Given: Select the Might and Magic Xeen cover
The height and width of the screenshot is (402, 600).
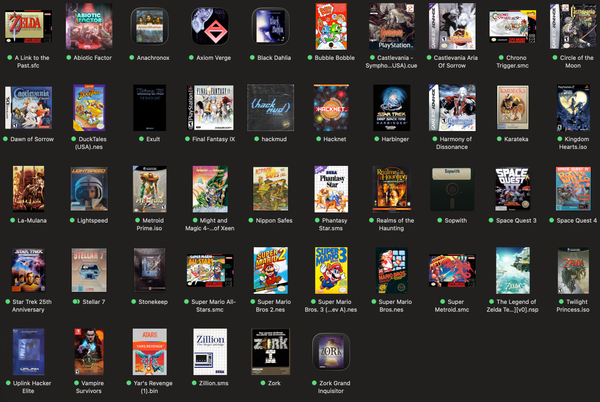Looking at the screenshot, I should [210, 189].
